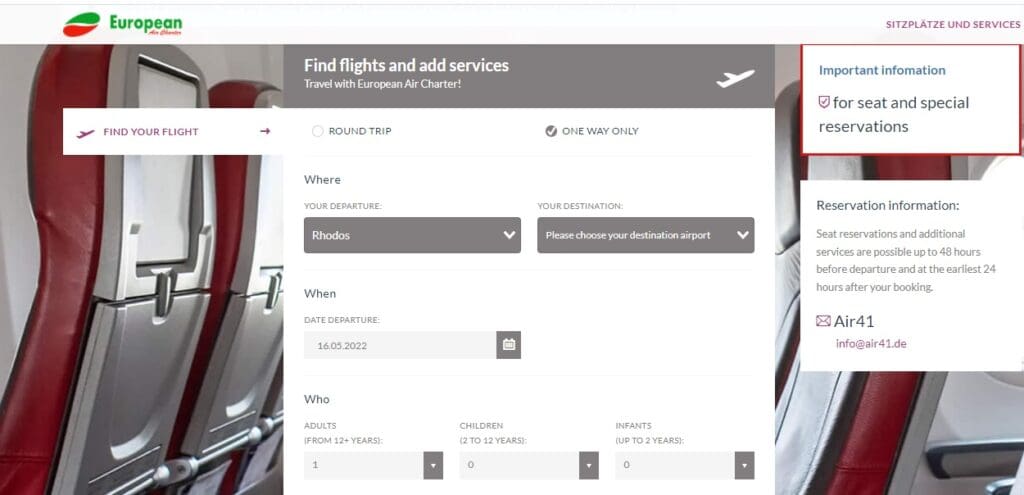This screenshot has height=495, width=1024.
Task: Click the seat and special reservations text
Action: [900, 114]
